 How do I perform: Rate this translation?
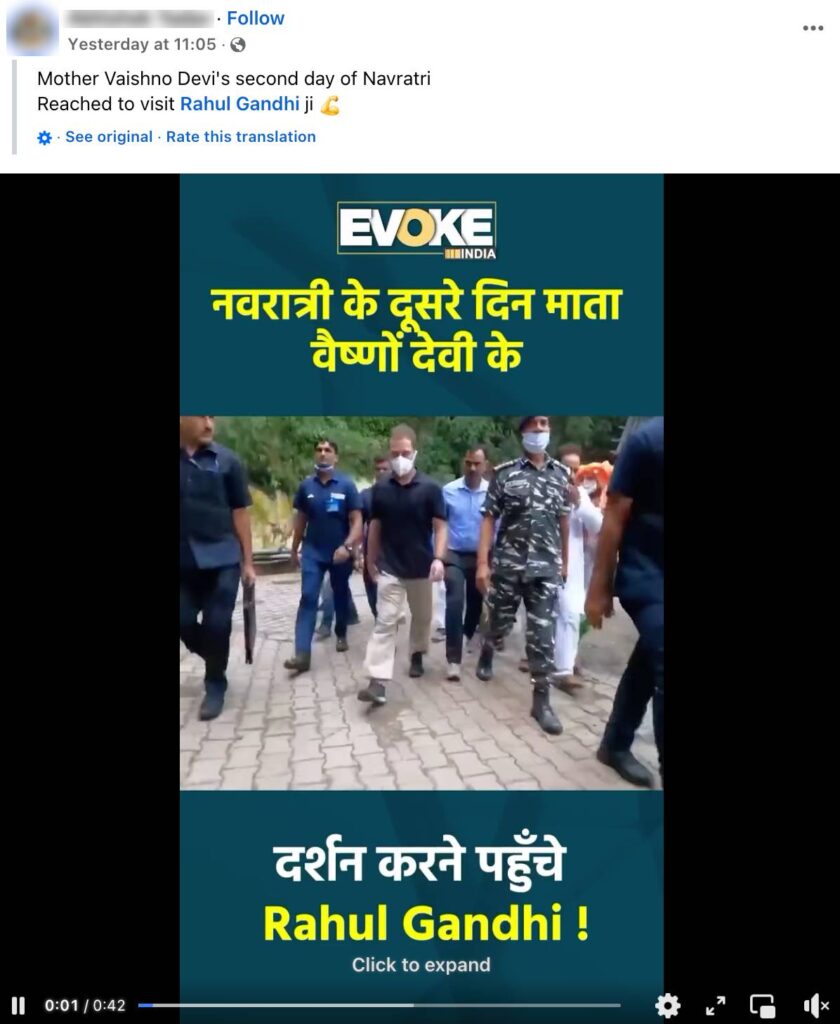[x=241, y=136]
